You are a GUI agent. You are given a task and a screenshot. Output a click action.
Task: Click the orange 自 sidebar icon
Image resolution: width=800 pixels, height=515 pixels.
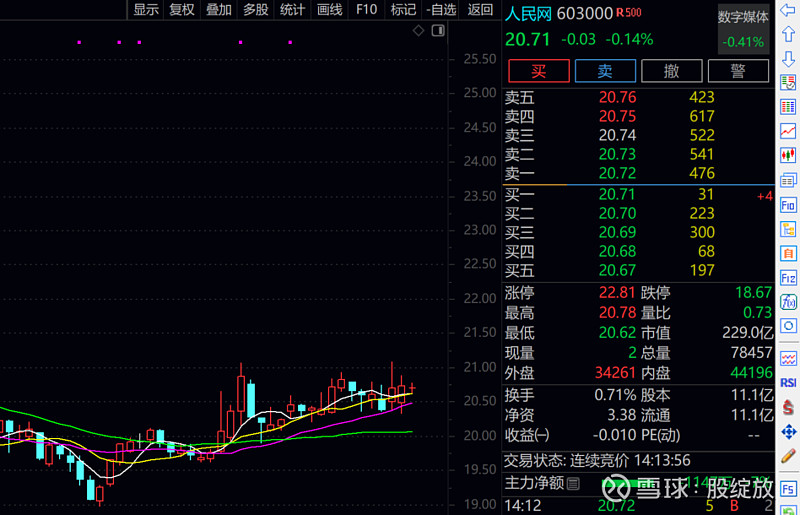[788, 253]
